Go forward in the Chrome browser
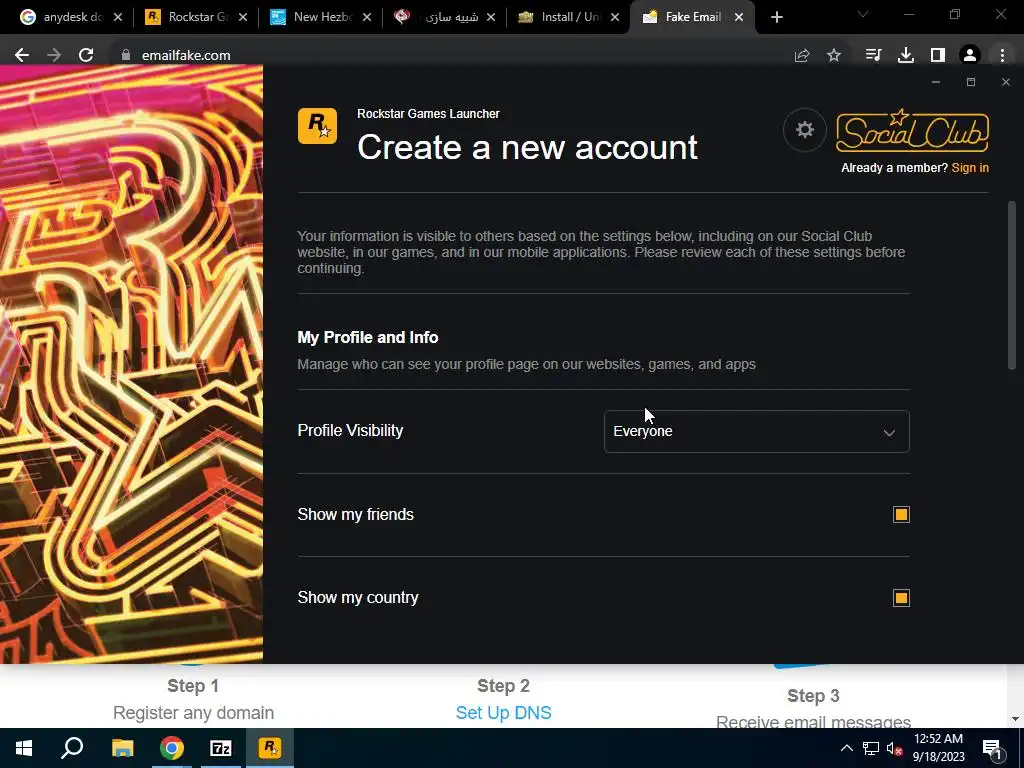 click(x=54, y=55)
